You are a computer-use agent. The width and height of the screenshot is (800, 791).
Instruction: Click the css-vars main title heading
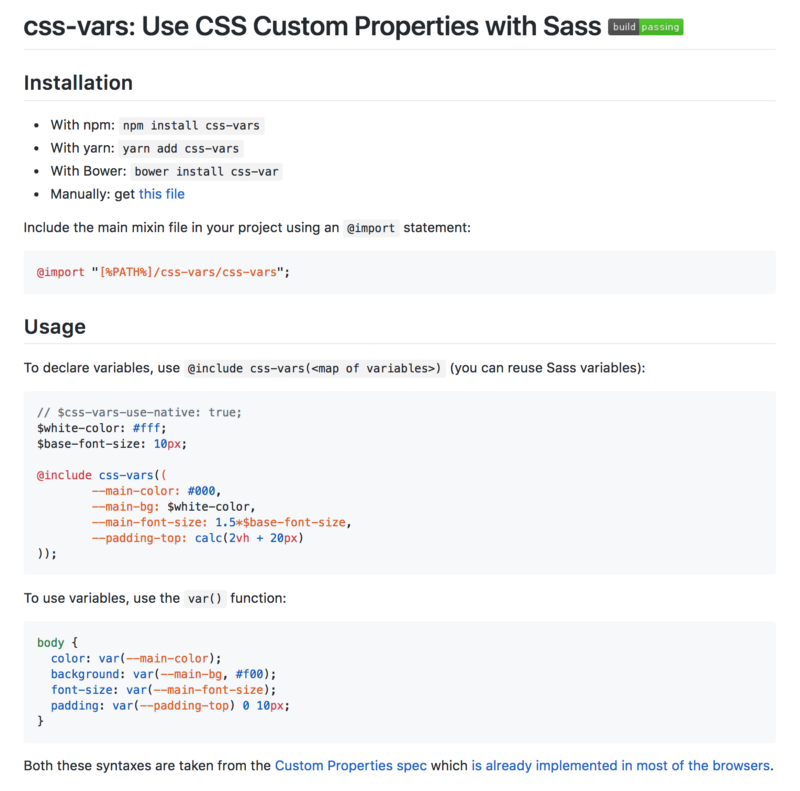(312, 26)
